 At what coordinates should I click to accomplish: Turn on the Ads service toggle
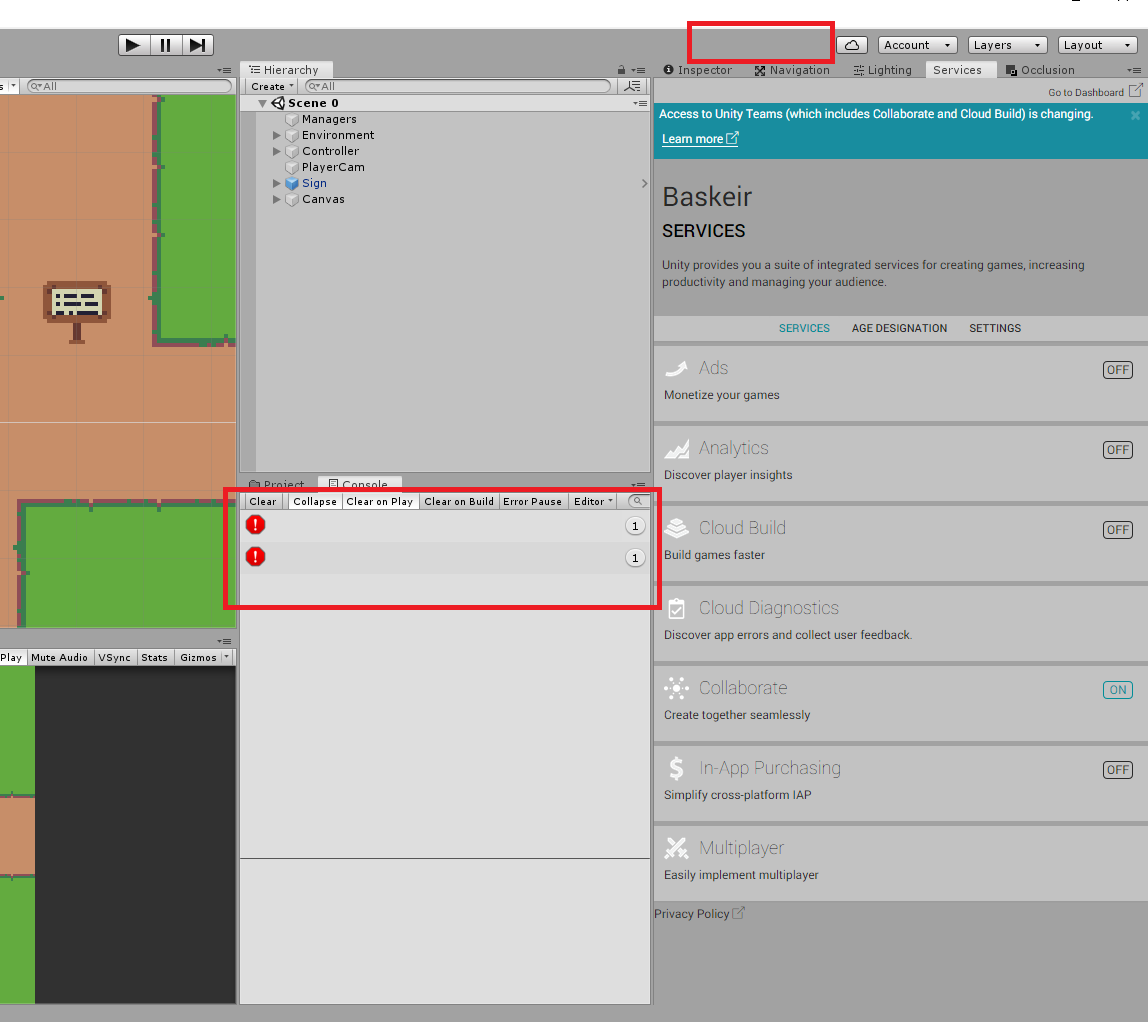click(1117, 369)
